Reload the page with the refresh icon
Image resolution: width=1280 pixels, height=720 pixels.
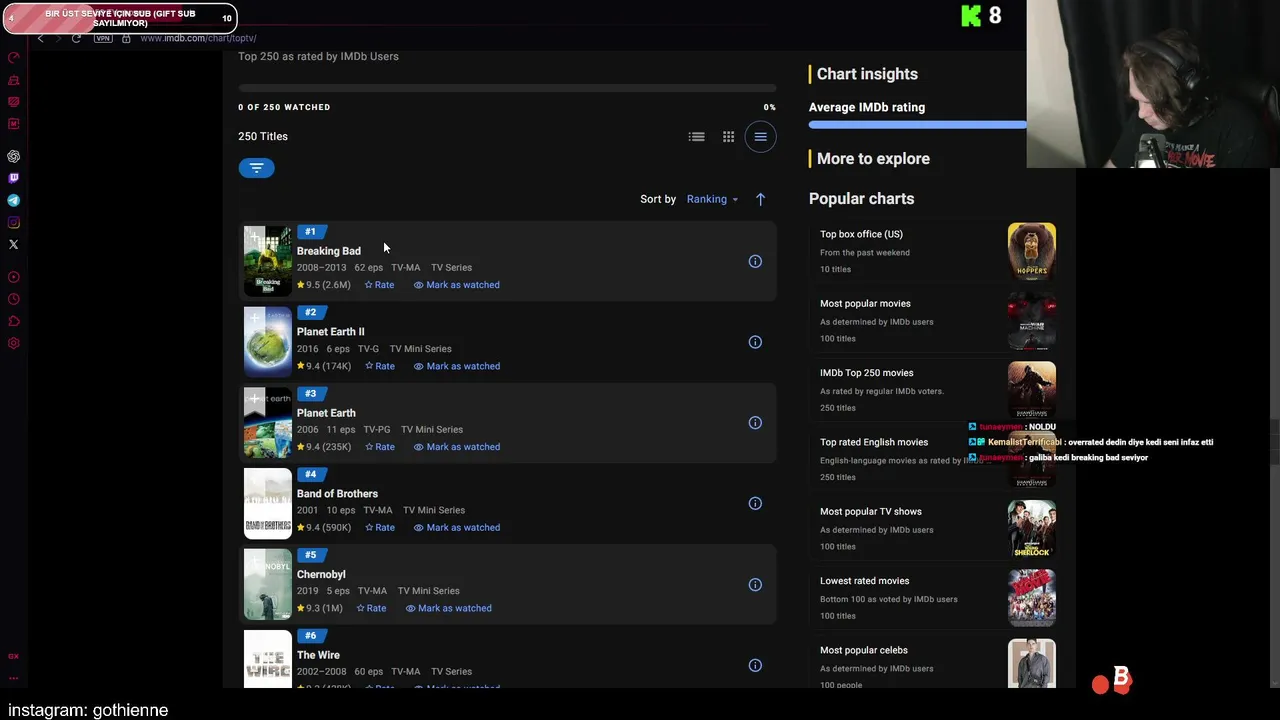click(x=76, y=38)
